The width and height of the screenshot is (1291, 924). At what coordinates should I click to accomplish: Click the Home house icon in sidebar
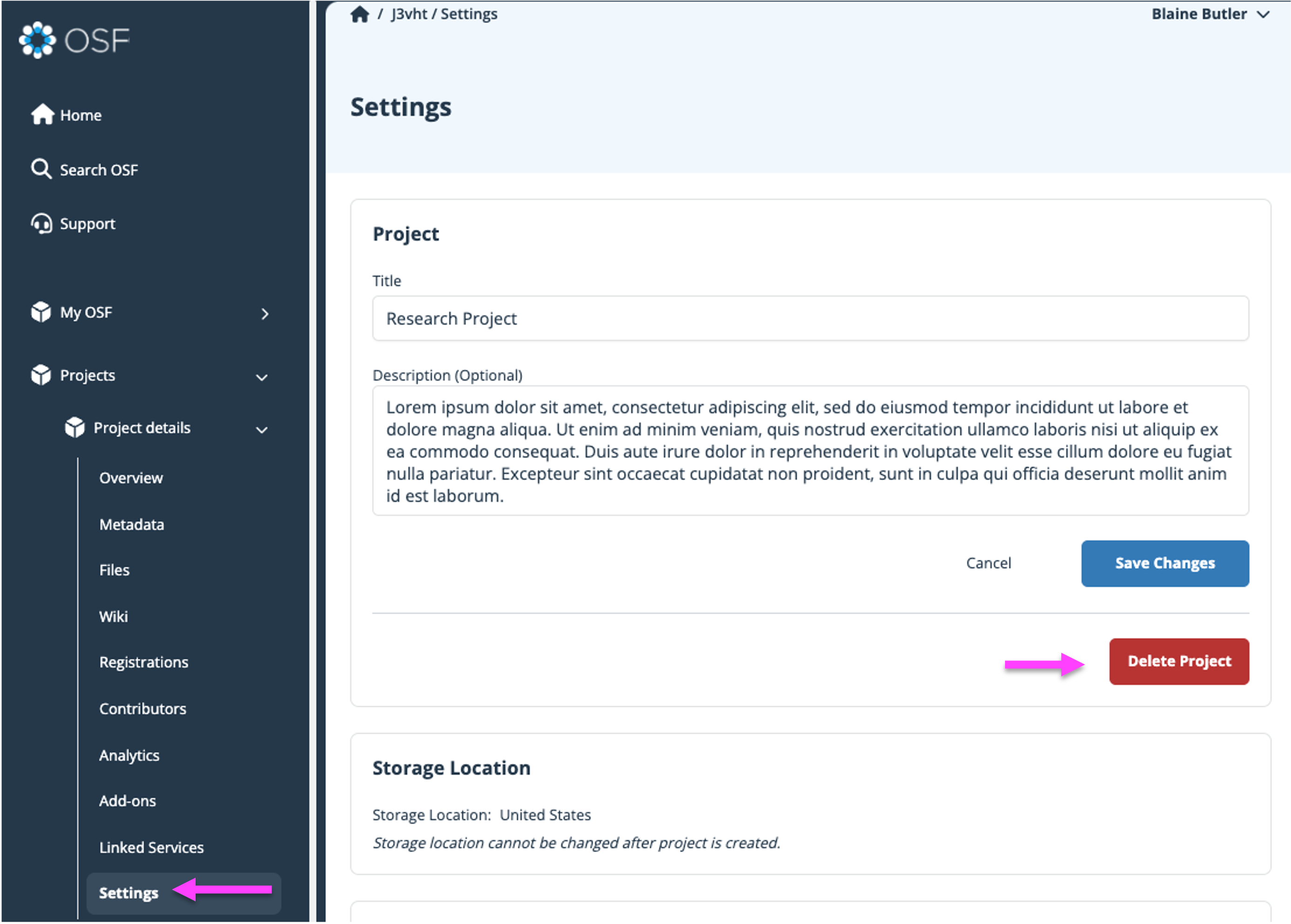point(42,115)
